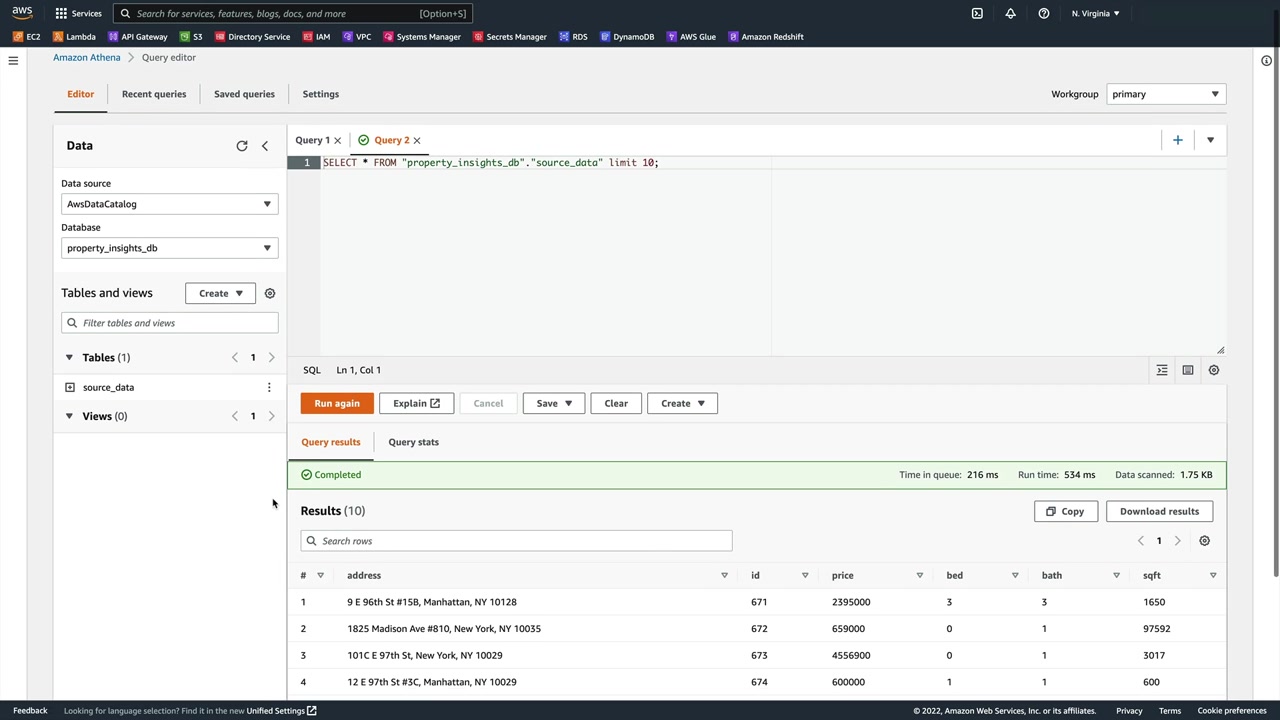Open the Workgroup primary dropdown
1280x720 pixels.
tap(1165, 94)
